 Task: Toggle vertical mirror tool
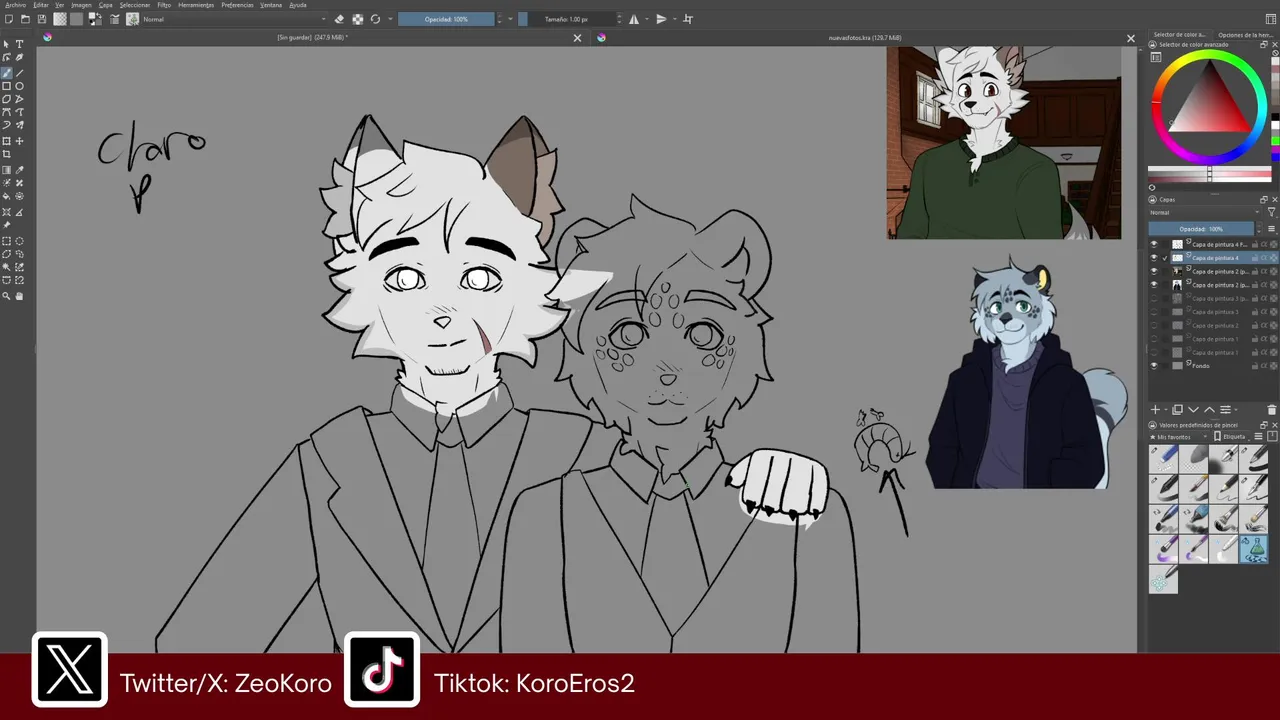[x=662, y=19]
